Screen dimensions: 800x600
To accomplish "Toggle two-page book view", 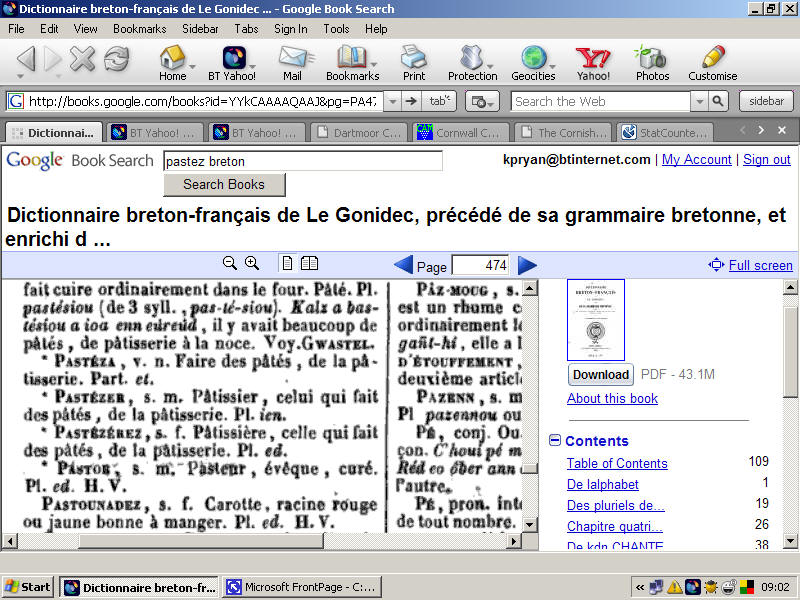I will (309, 263).
